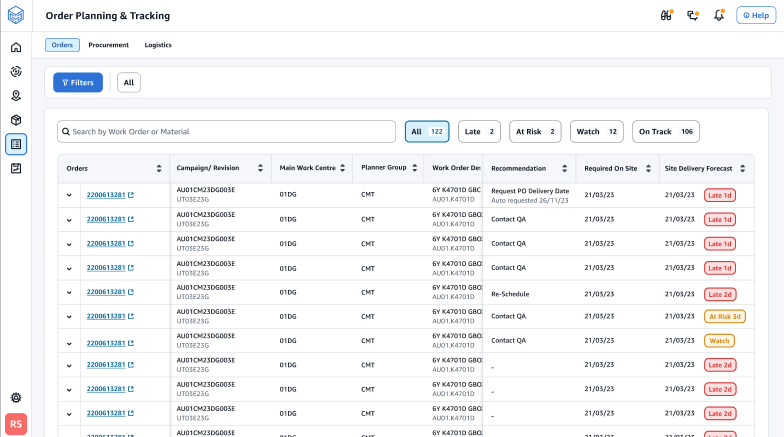Open the Help button

(755, 15)
